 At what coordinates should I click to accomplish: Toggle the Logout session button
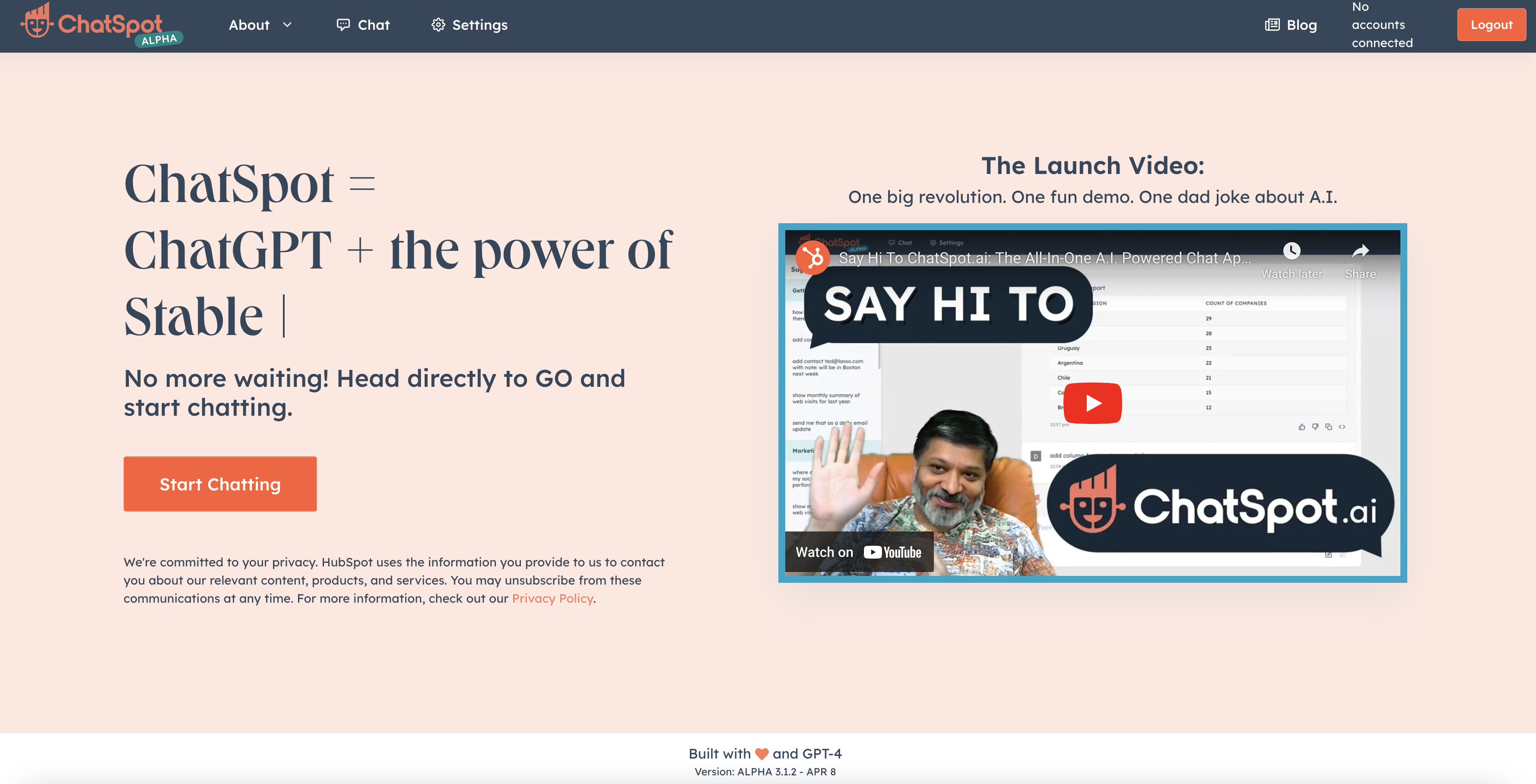click(x=1492, y=24)
